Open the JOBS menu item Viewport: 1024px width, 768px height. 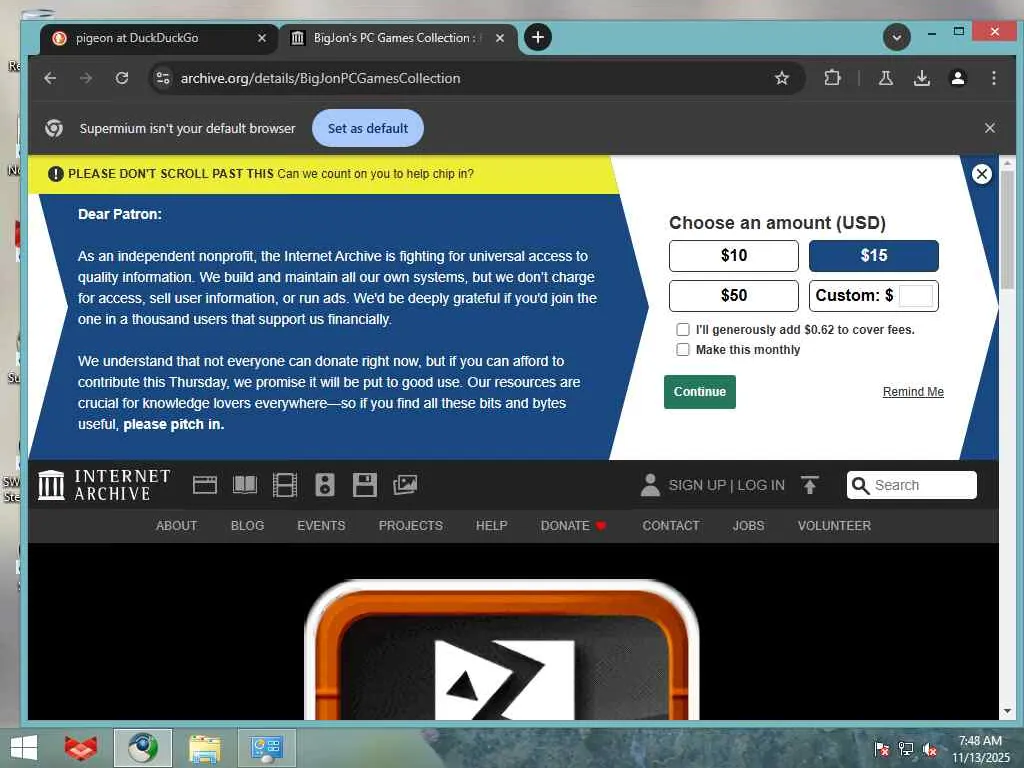[748, 526]
